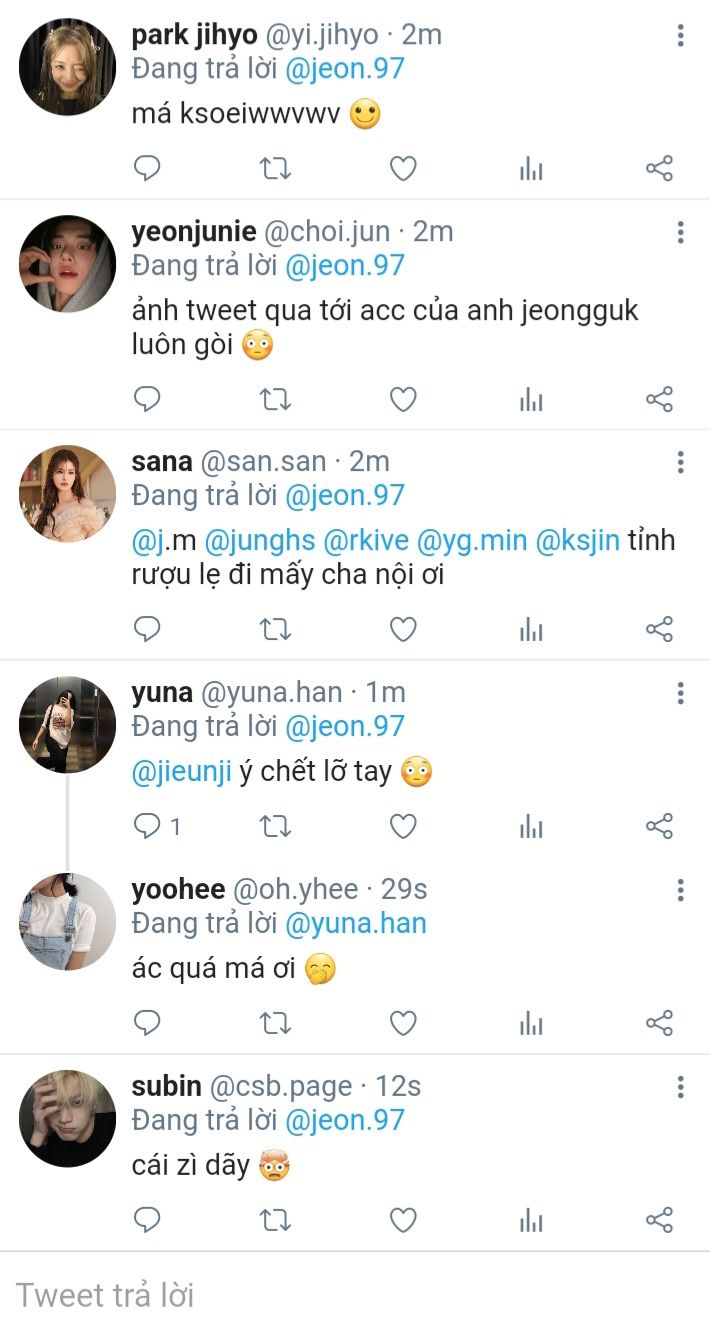Retweet yoohee's reply

(x=275, y=1023)
